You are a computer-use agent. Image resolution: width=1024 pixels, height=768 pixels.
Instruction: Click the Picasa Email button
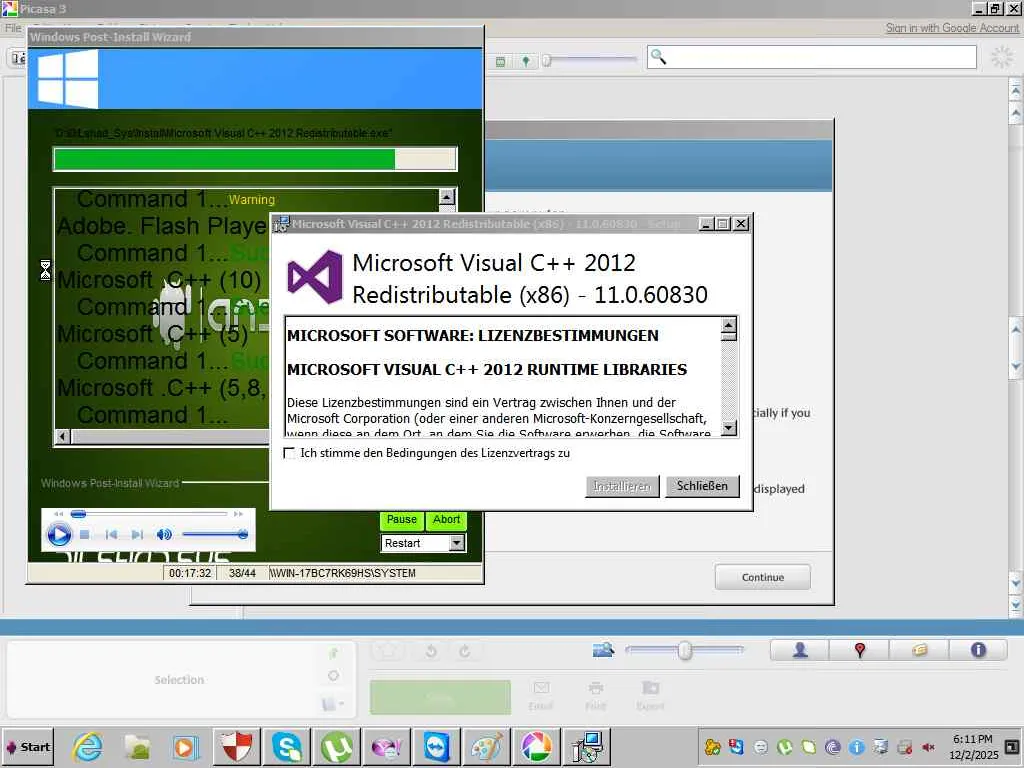pyautogui.click(x=541, y=696)
